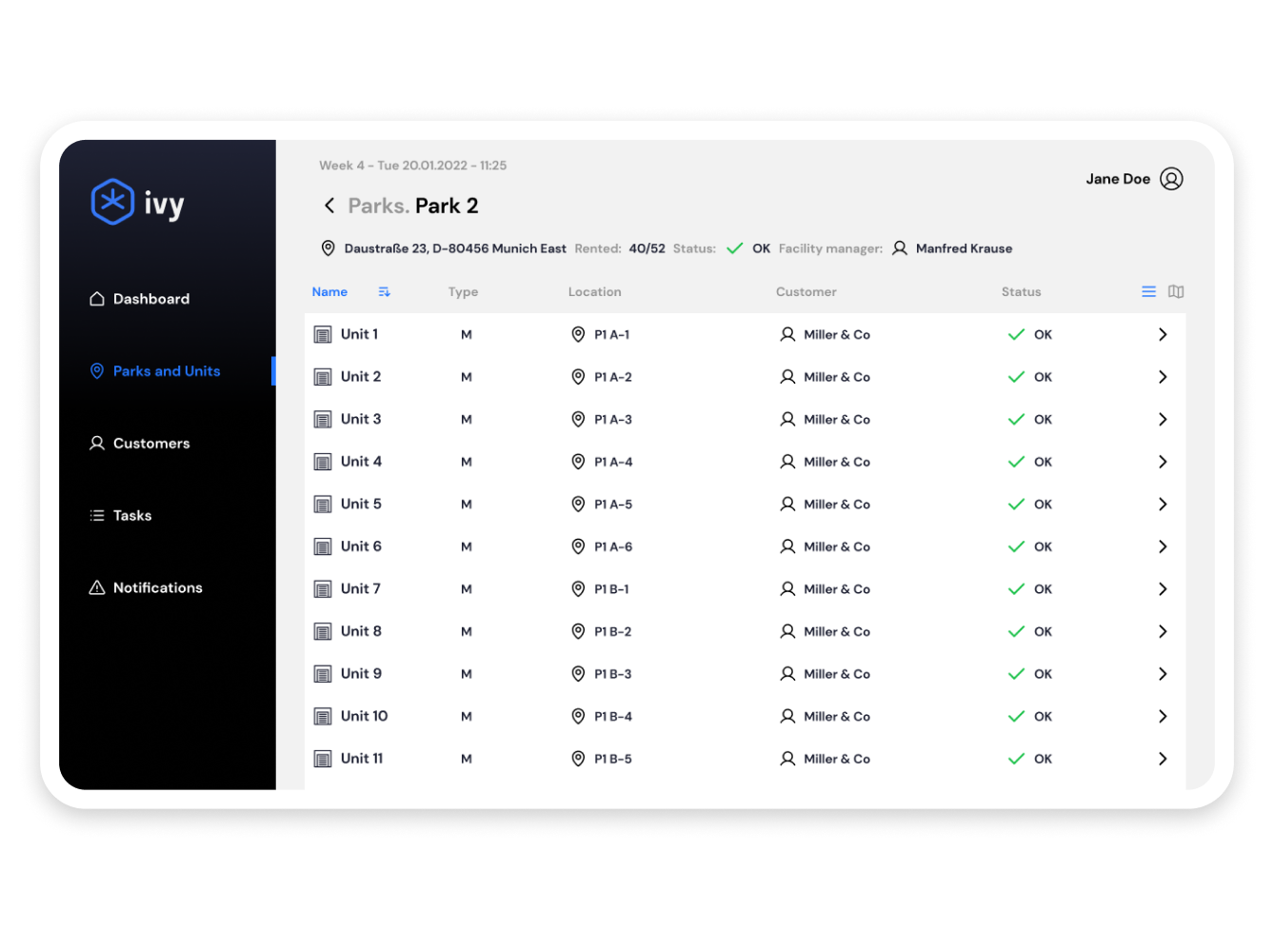Click the sort descending icon next to Name
Viewport: 1274px width, 952px height.
pos(384,291)
